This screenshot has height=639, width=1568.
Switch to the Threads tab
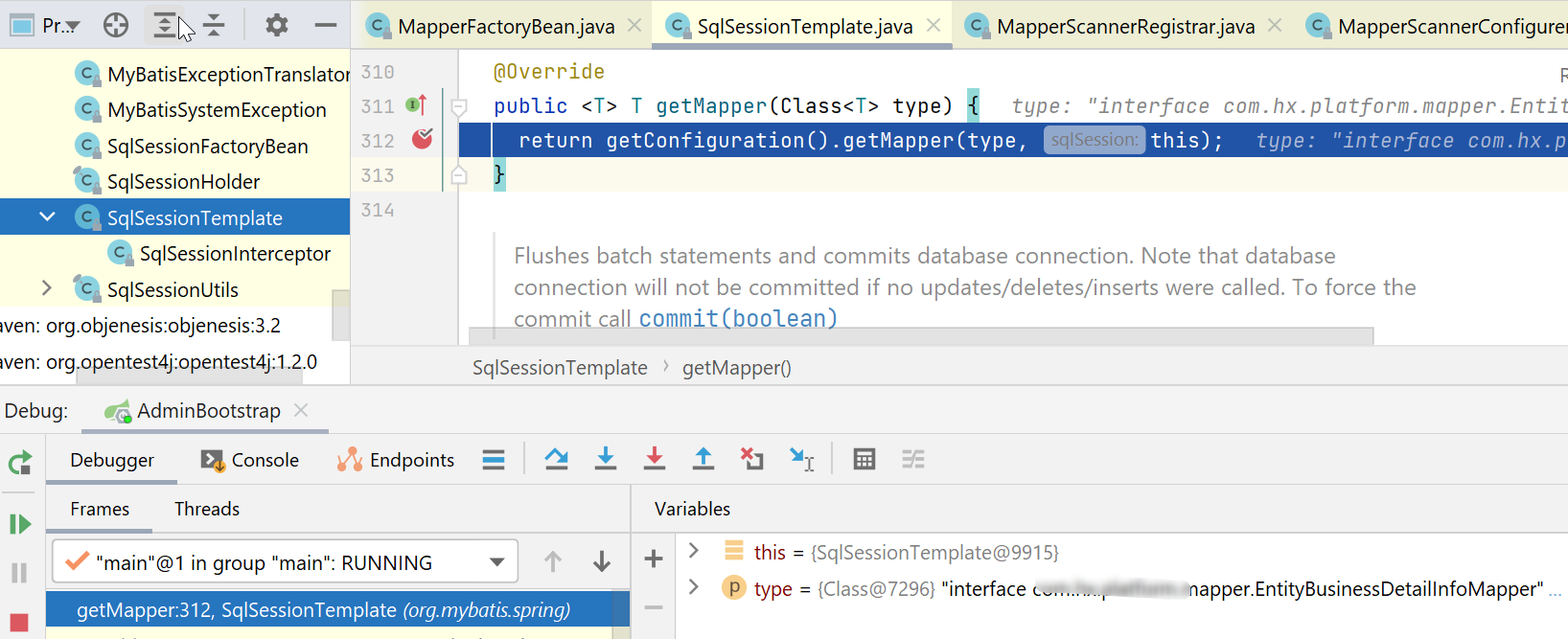click(x=207, y=509)
